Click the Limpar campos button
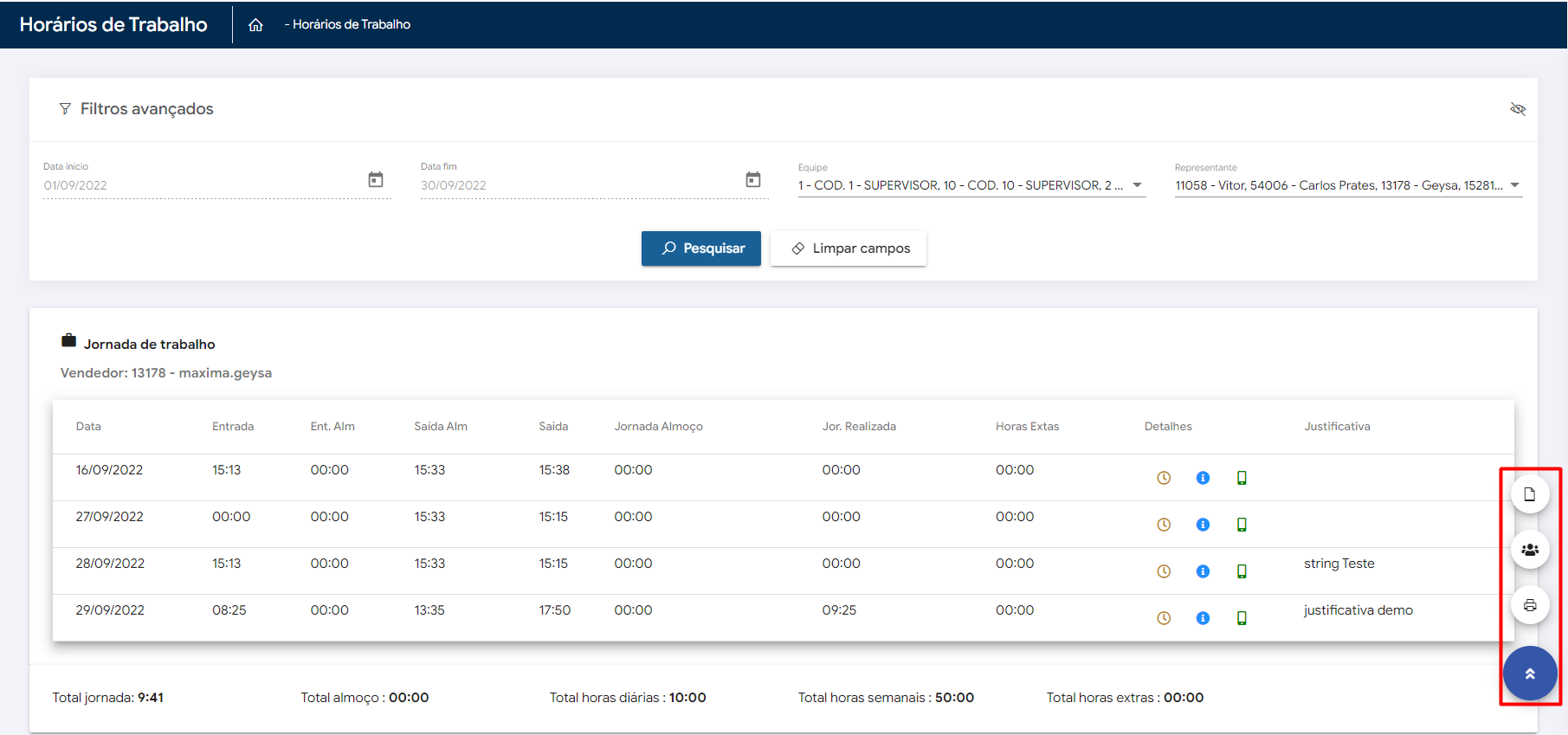Viewport: 1568px width, 735px height. click(848, 248)
